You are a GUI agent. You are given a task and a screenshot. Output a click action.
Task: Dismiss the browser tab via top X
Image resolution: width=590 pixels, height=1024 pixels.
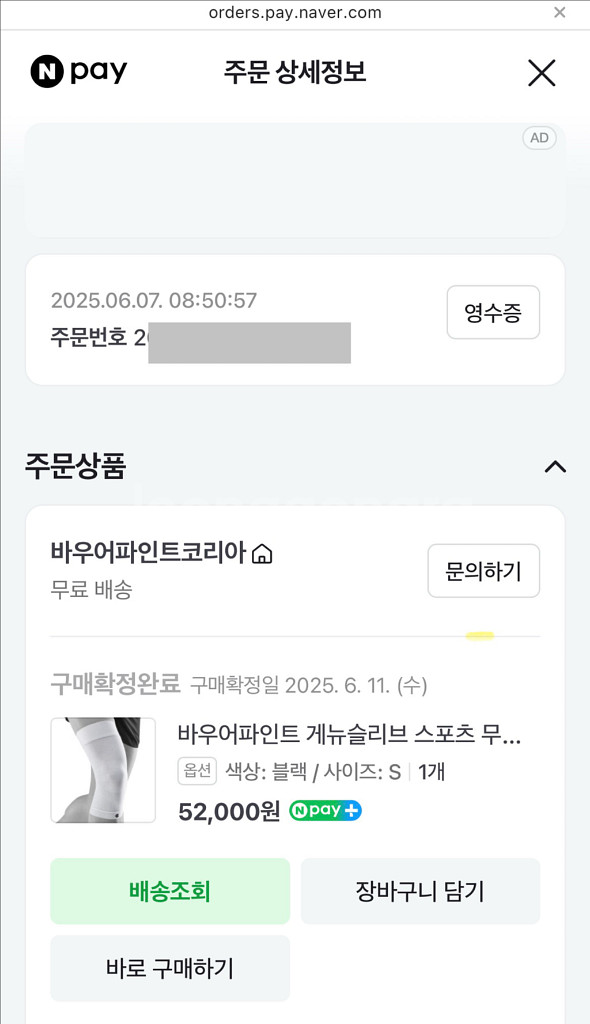[x=561, y=13]
